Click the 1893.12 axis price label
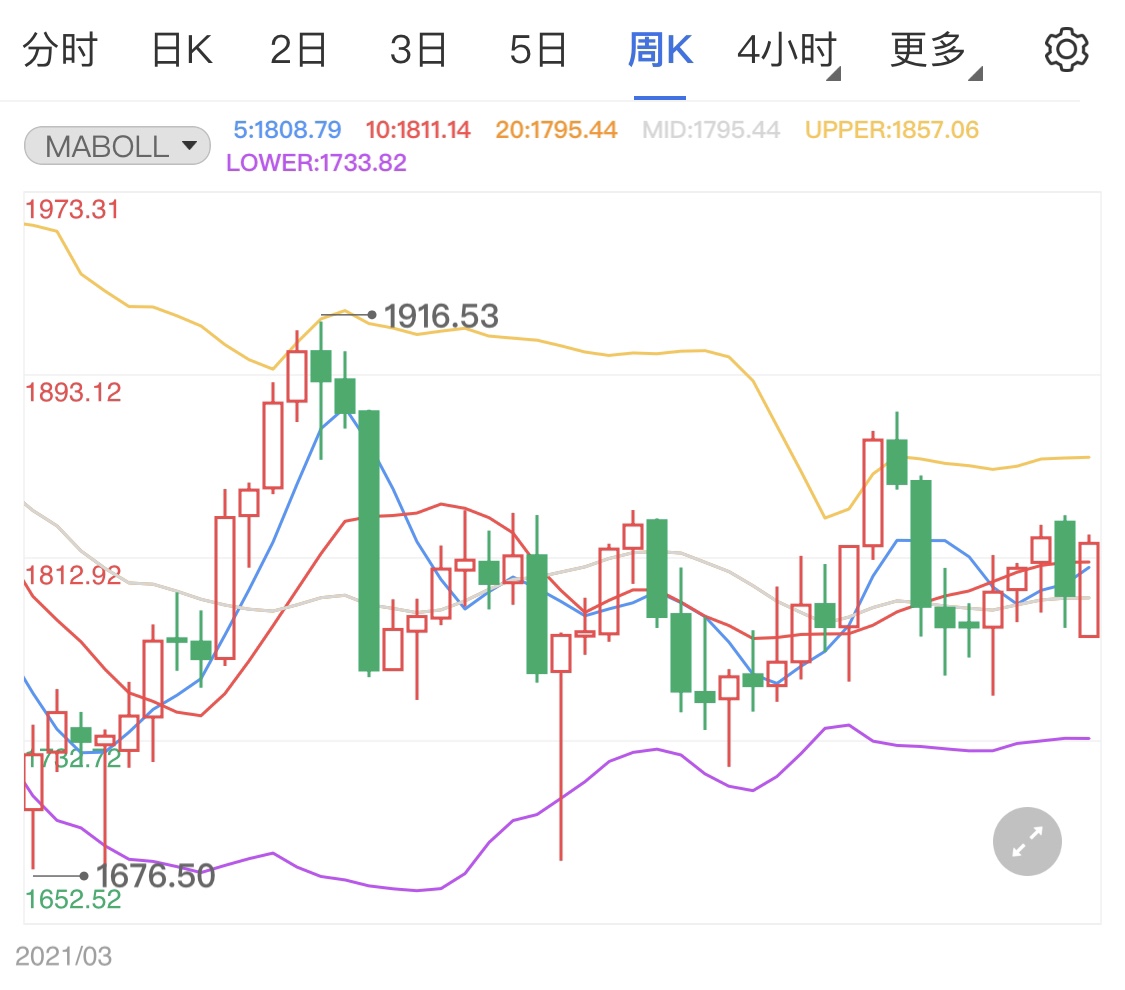This screenshot has height=990, width=1125. 73,392
